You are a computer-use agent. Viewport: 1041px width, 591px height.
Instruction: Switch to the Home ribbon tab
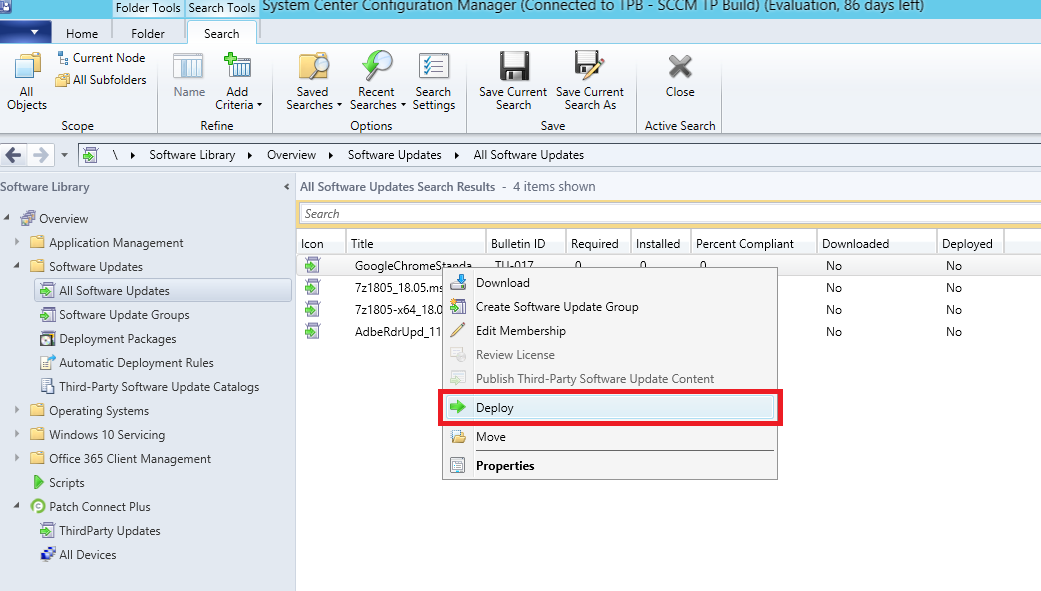[82, 33]
